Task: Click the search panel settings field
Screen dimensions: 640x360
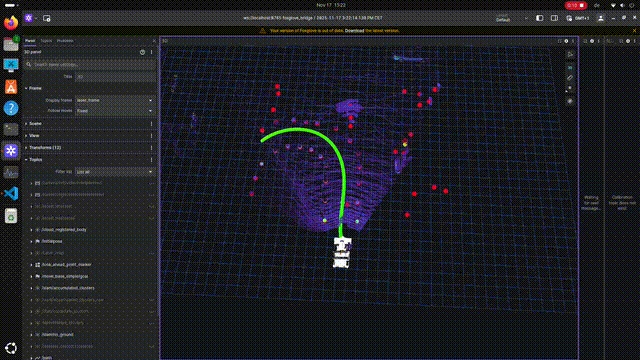Action: tap(90, 64)
